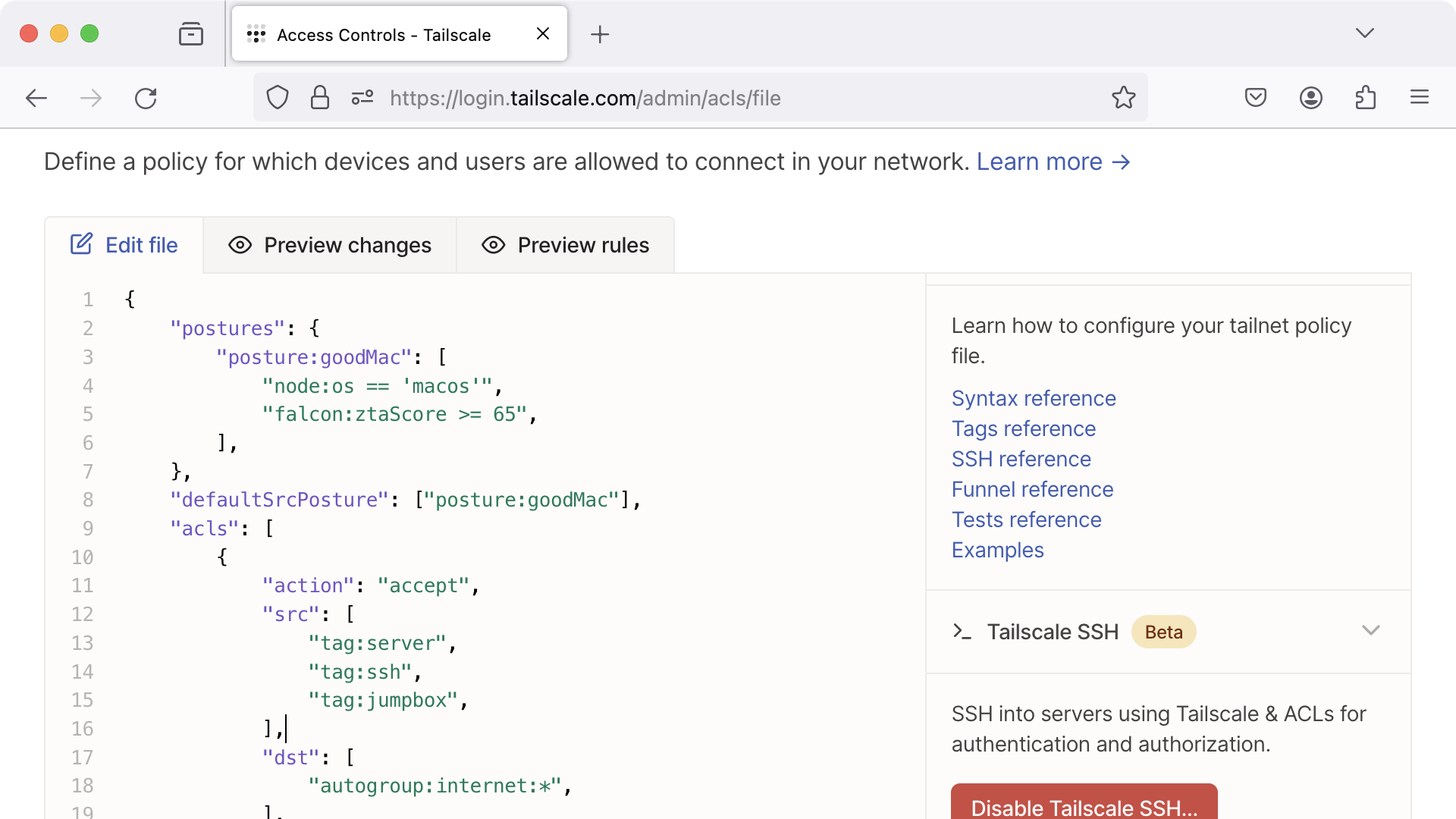Open the Pocket save icon
The image size is (1456, 819).
point(1256,98)
